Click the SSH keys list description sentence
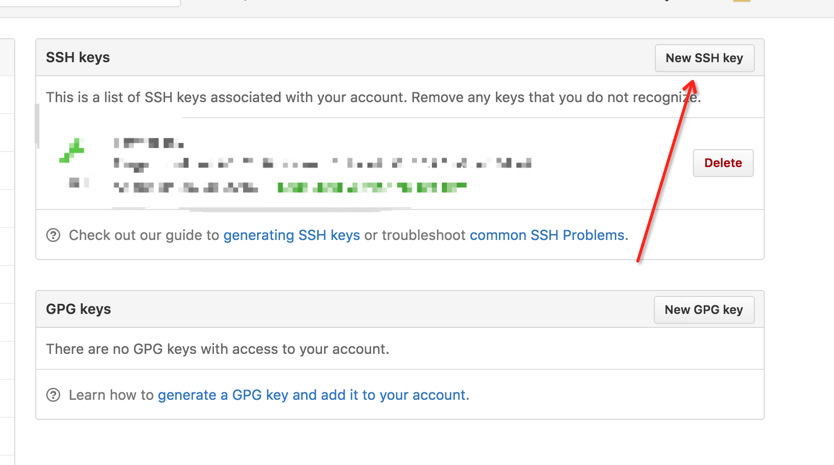This screenshot has height=465, width=834. pyautogui.click(x=373, y=97)
